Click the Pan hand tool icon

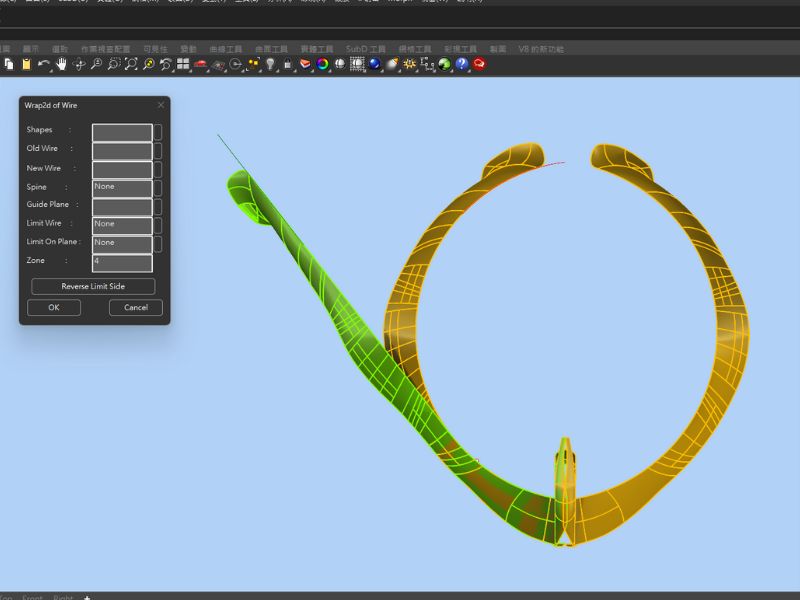[61, 64]
